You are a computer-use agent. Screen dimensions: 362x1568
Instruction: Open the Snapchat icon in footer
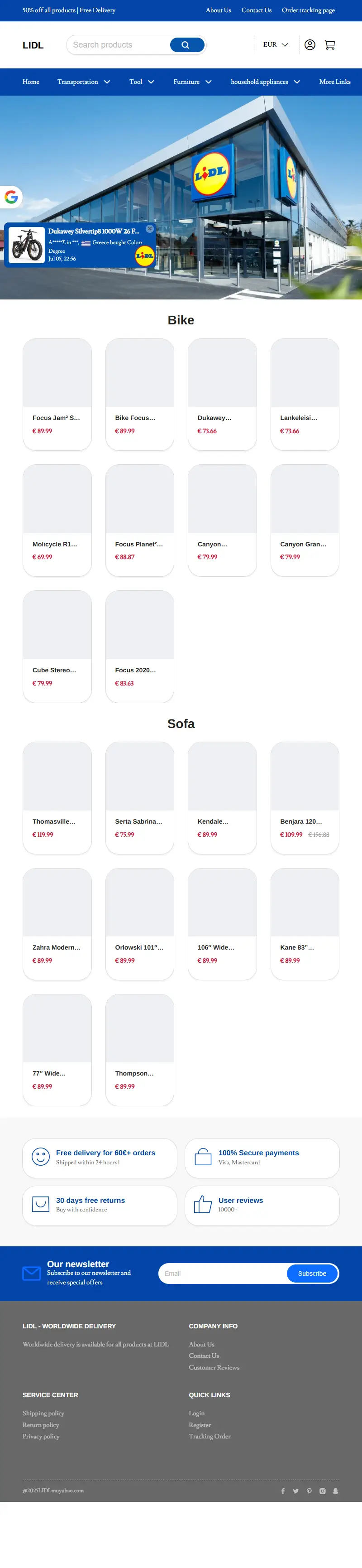click(335, 1491)
